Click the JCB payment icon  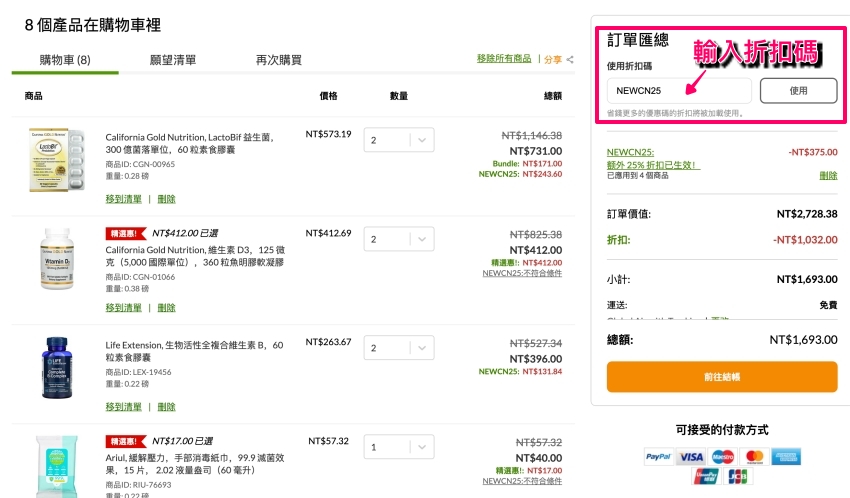coord(737,477)
